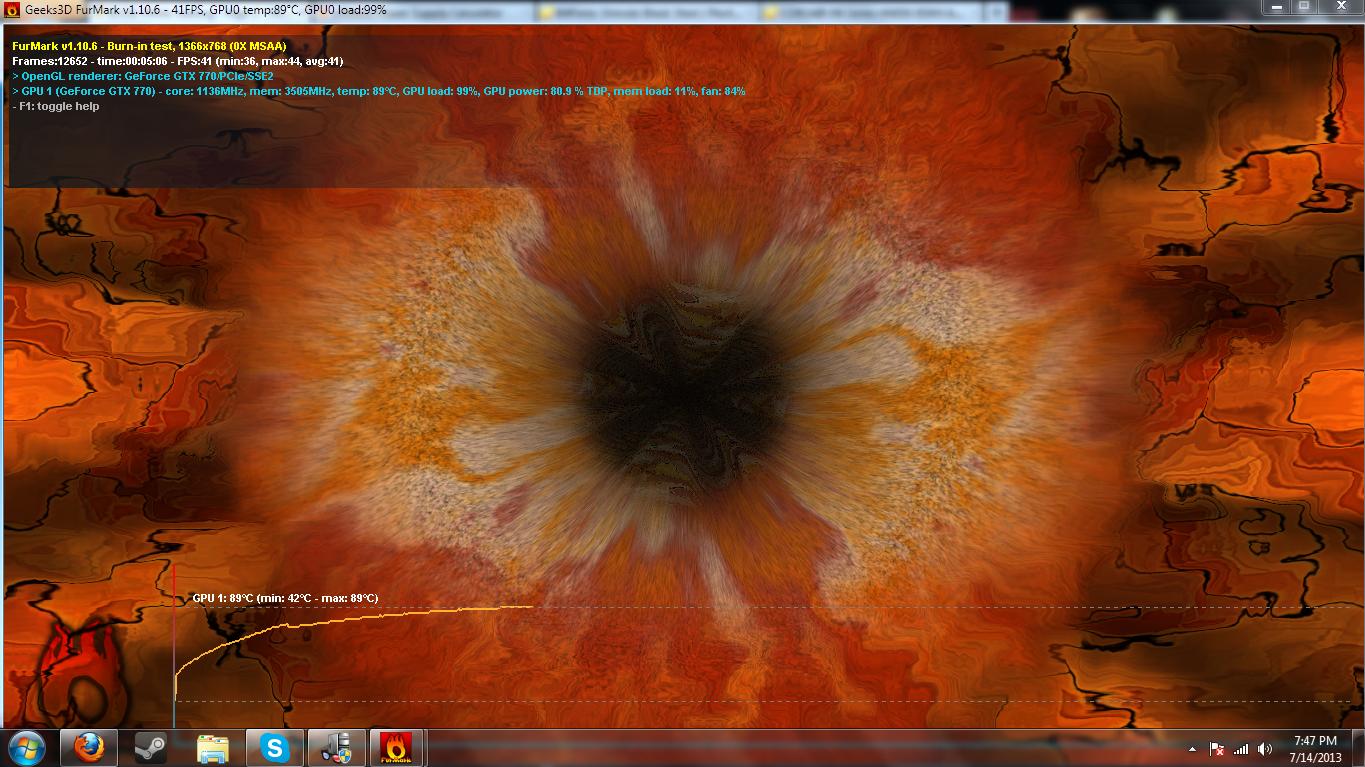
Task: Show hidden tray icons arrow
Action: tap(1192, 748)
